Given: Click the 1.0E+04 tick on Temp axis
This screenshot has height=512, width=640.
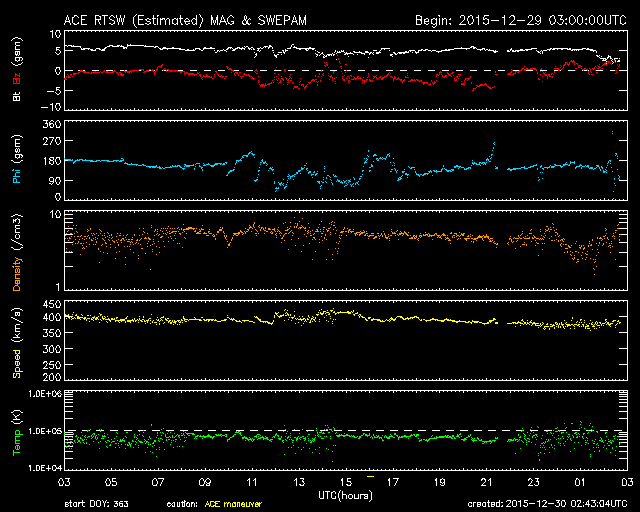Looking at the screenshot, I should (x=39, y=466).
